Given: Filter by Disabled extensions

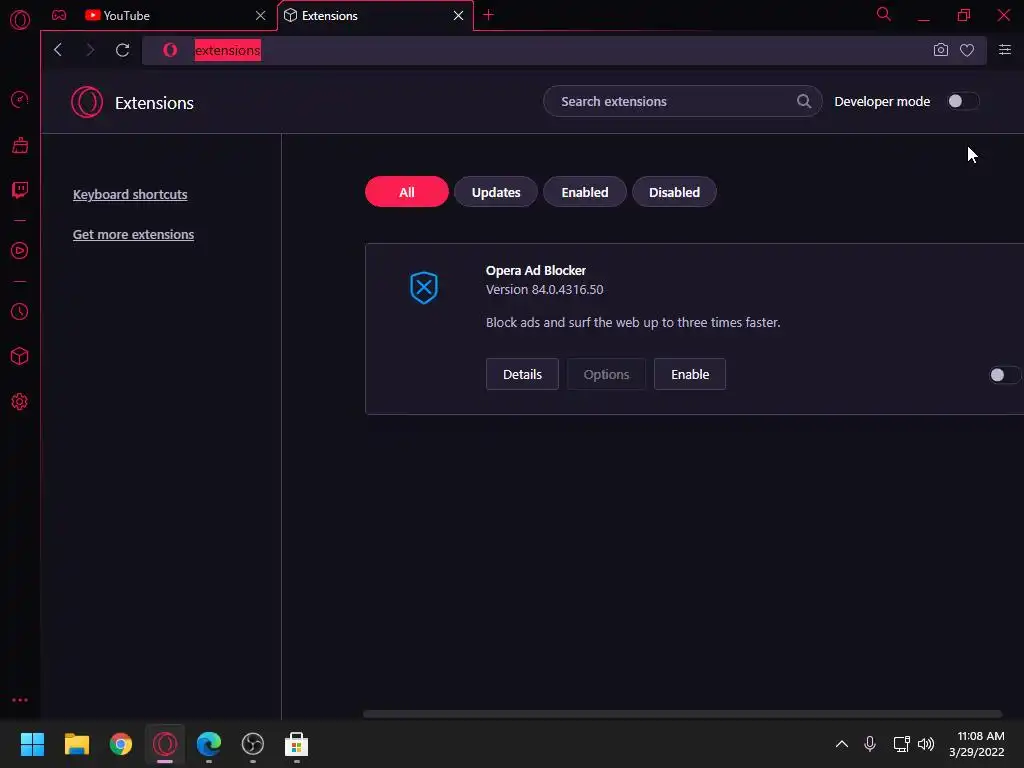Looking at the screenshot, I should coord(675,192).
